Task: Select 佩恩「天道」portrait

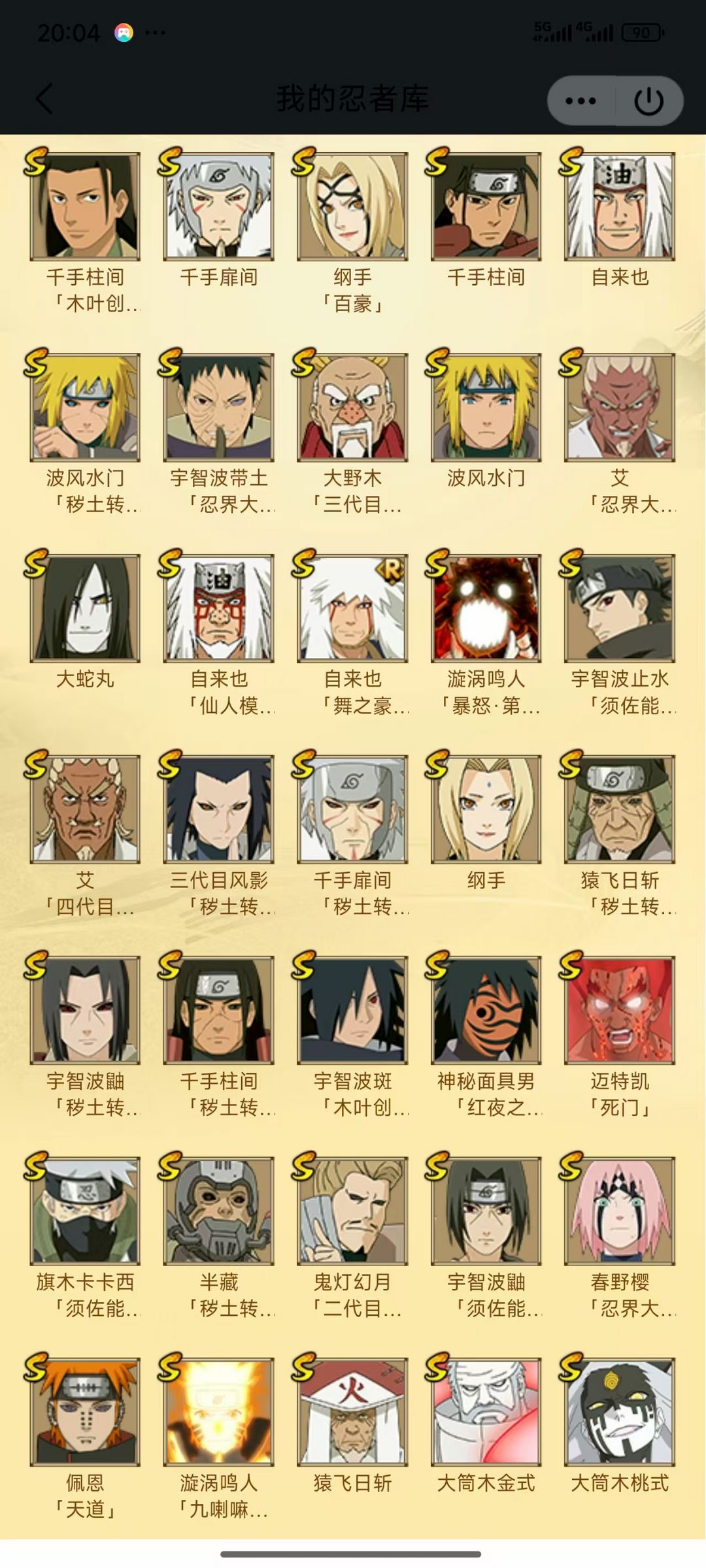Action: [85, 1411]
